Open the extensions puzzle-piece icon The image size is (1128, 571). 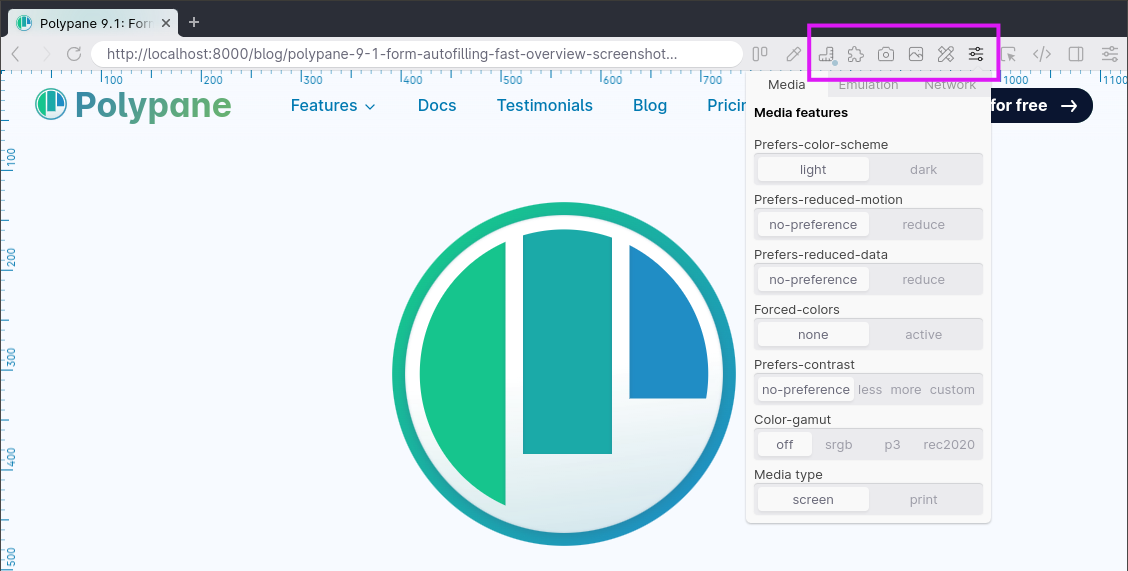[855, 54]
